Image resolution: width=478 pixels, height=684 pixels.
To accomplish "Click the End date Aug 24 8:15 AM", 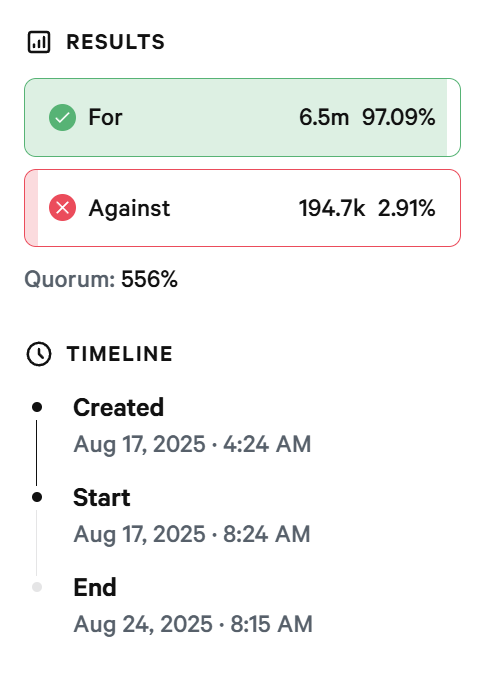I will coord(193,624).
